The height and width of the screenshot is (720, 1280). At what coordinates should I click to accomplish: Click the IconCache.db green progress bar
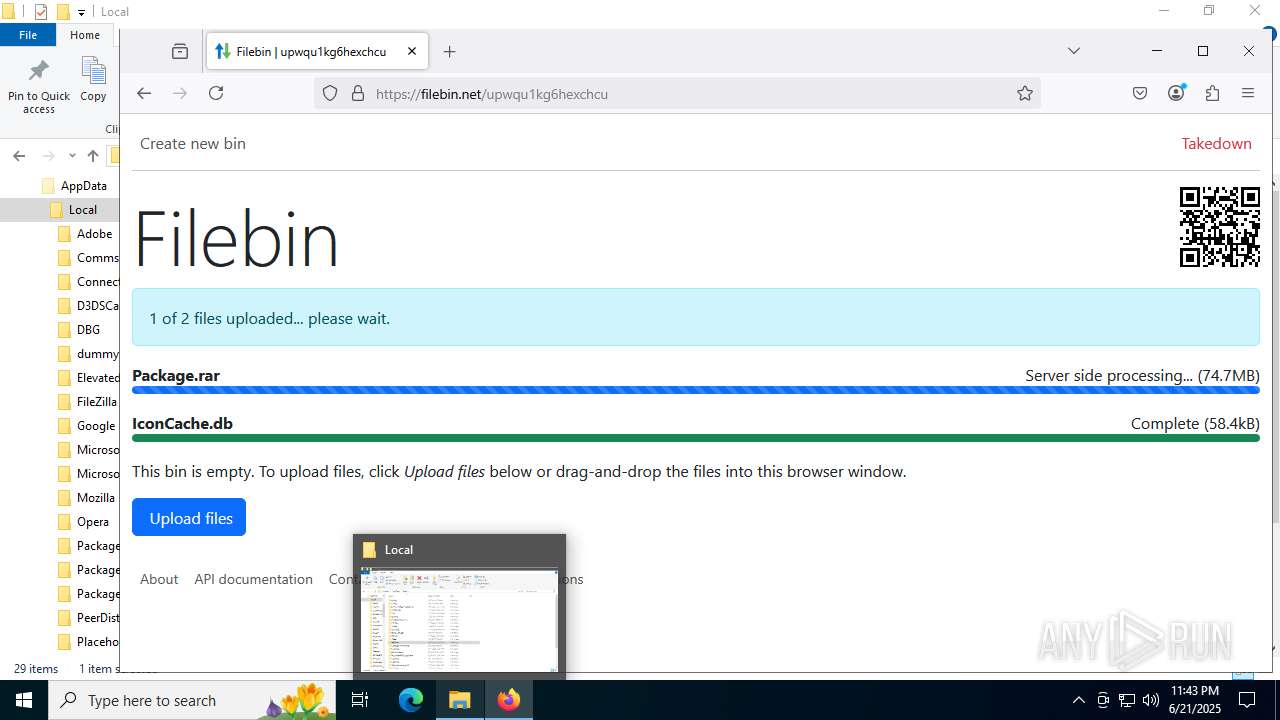click(696, 438)
